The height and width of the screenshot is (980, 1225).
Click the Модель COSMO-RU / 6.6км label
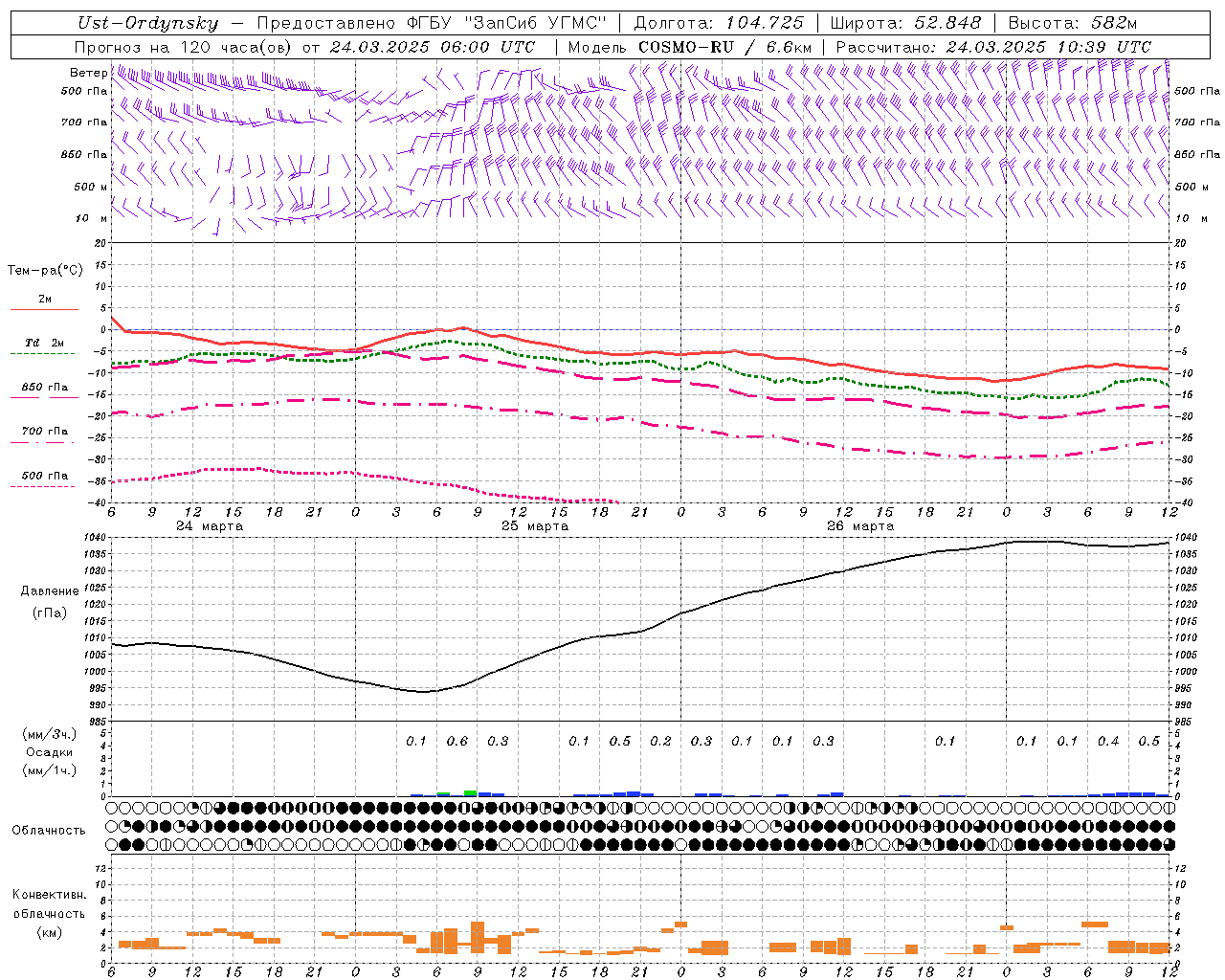(690, 47)
